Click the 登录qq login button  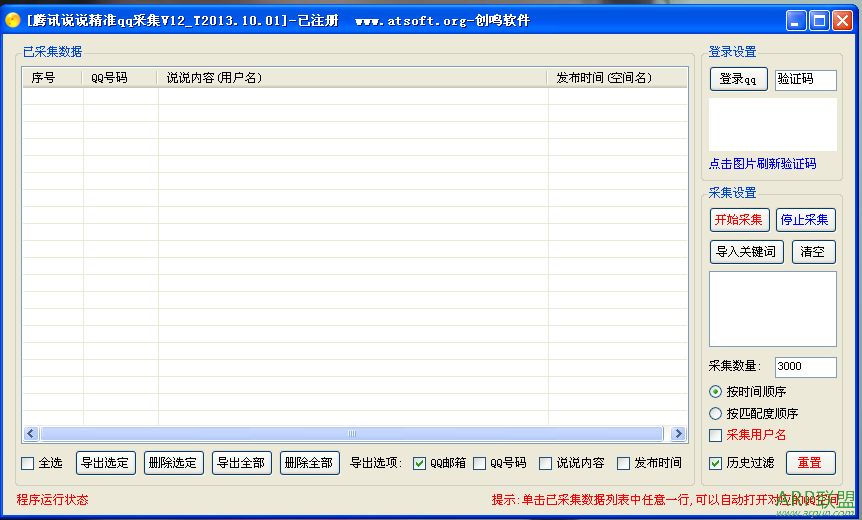coord(738,79)
